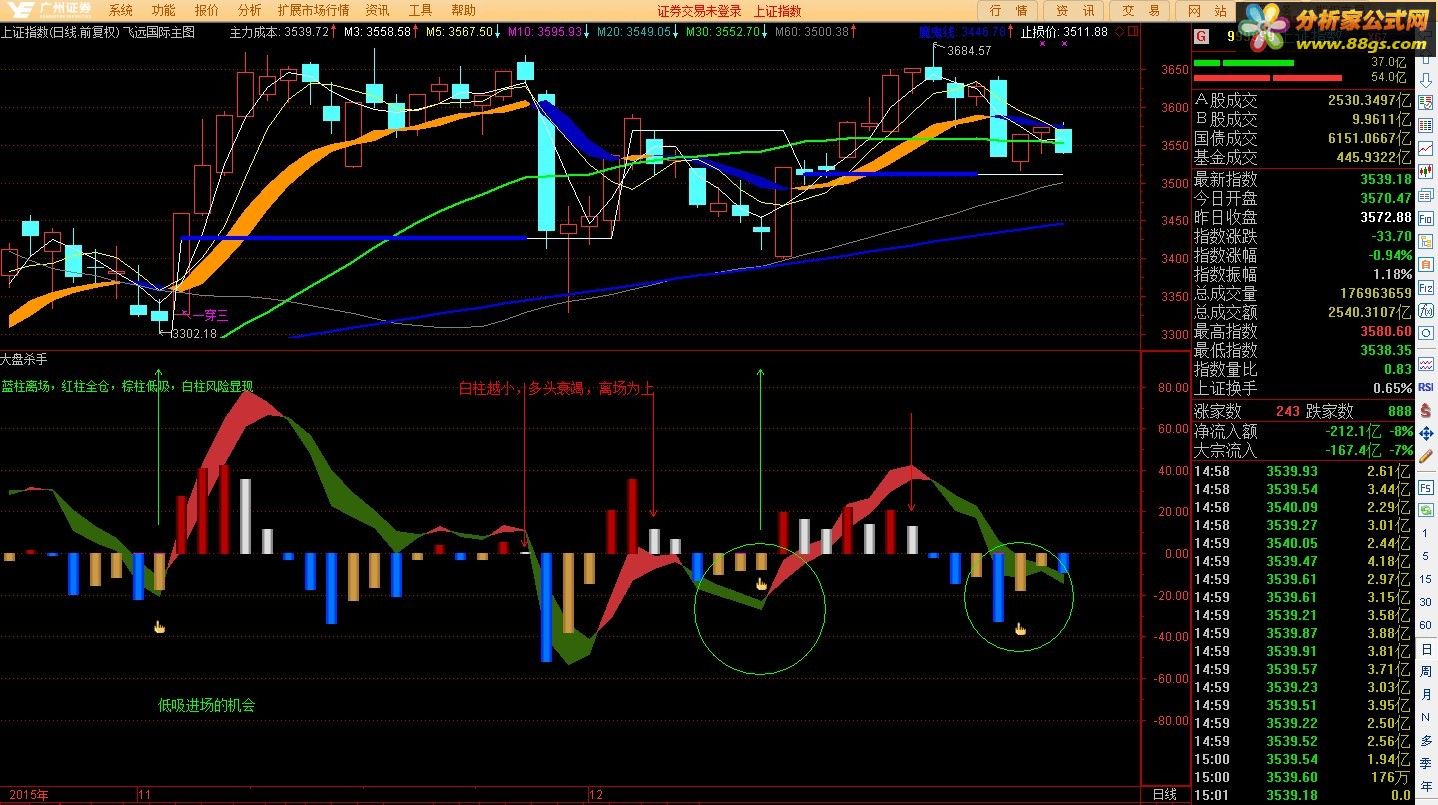The image size is (1438, 805).
Task: Click the orange 自 self-select icon
Action: (1426, 264)
